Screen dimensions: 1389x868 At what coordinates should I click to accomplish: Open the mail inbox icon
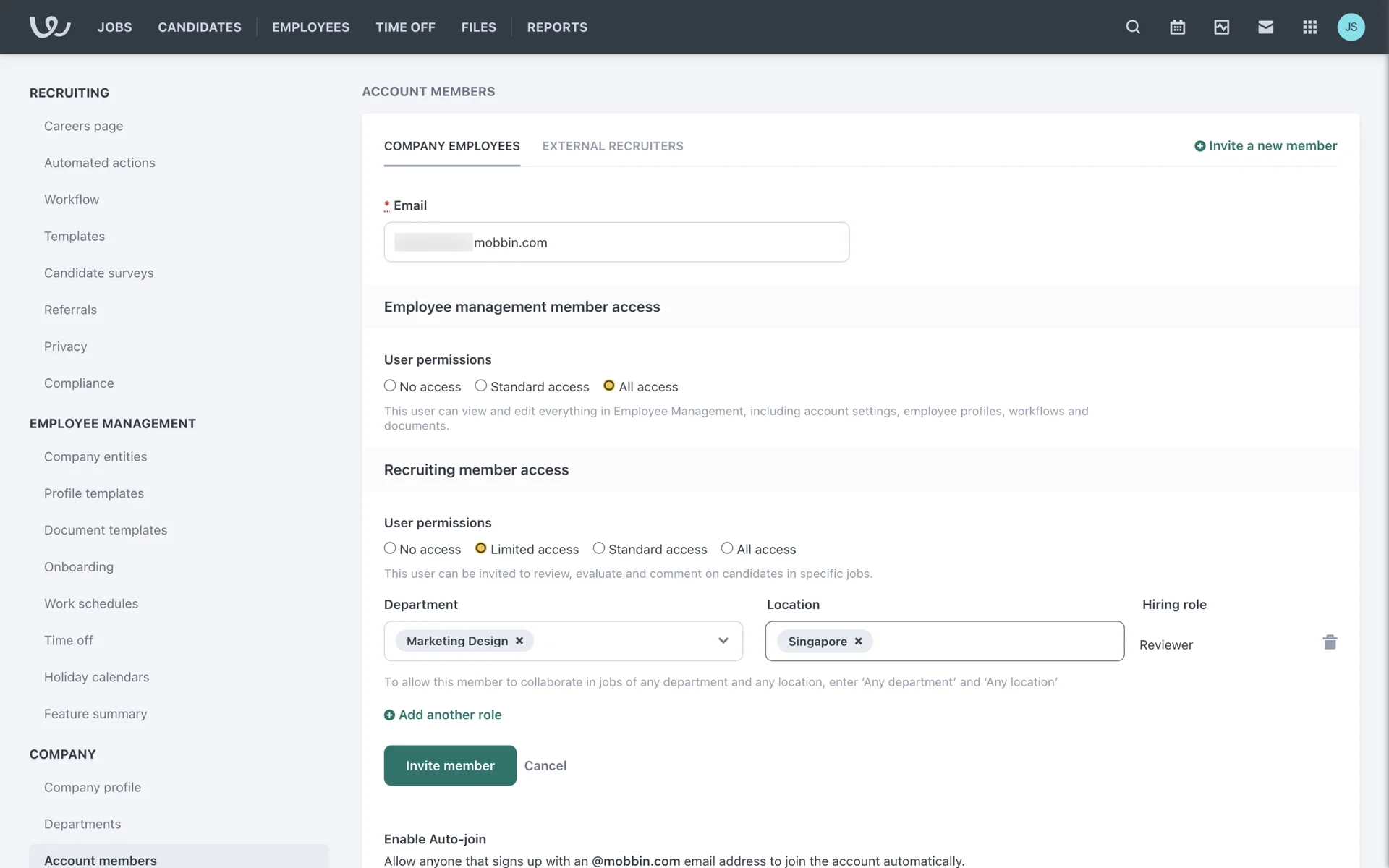click(x=1265, y=27)
